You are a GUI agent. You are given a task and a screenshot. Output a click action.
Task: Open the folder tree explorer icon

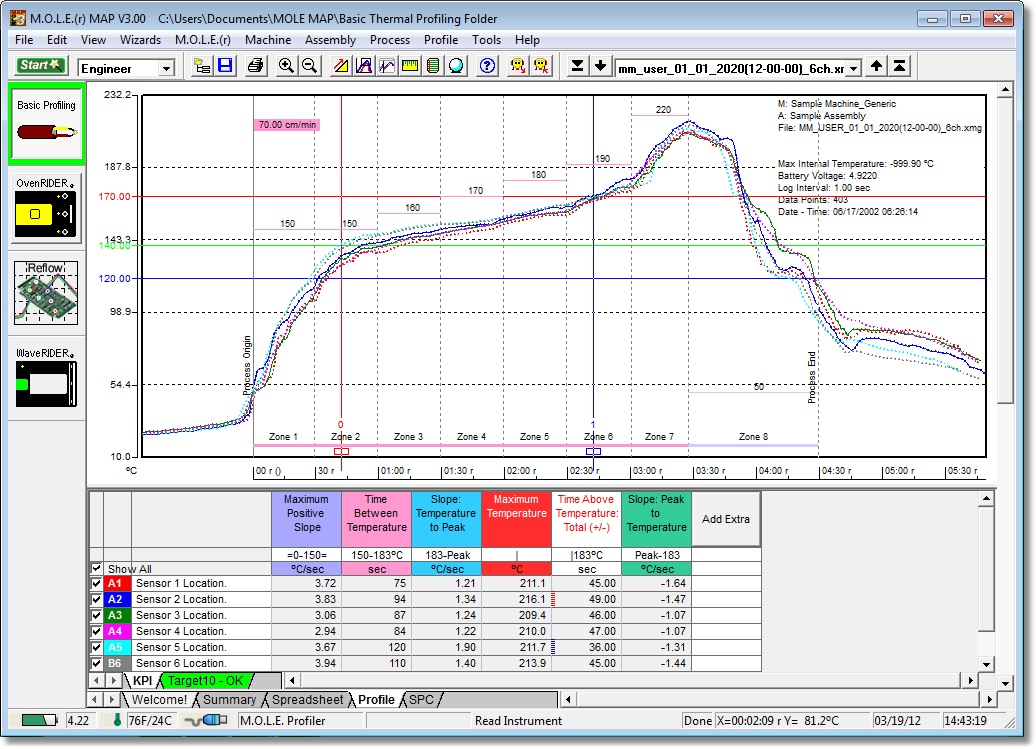point(202,65)
